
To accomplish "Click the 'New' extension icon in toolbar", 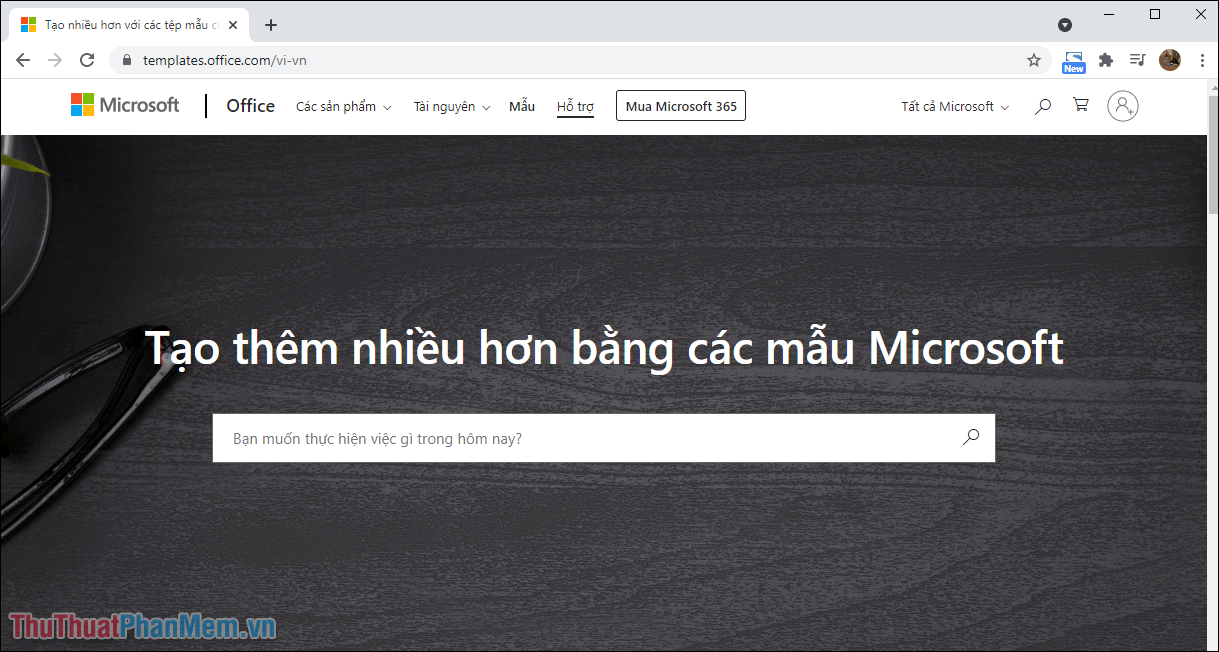I will 1073,60.
